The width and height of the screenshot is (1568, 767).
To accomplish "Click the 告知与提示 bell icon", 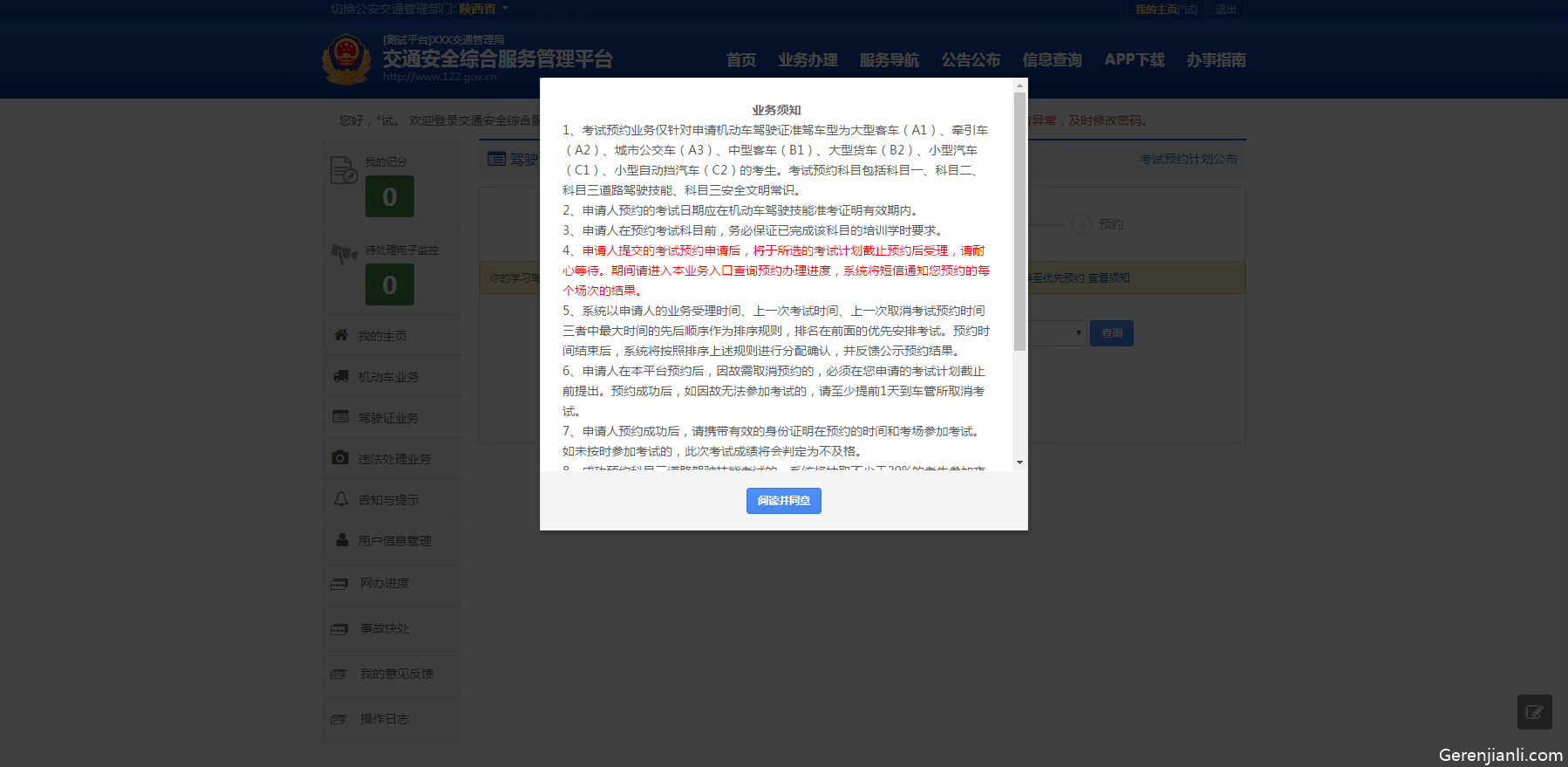I will tap(341, 499).
